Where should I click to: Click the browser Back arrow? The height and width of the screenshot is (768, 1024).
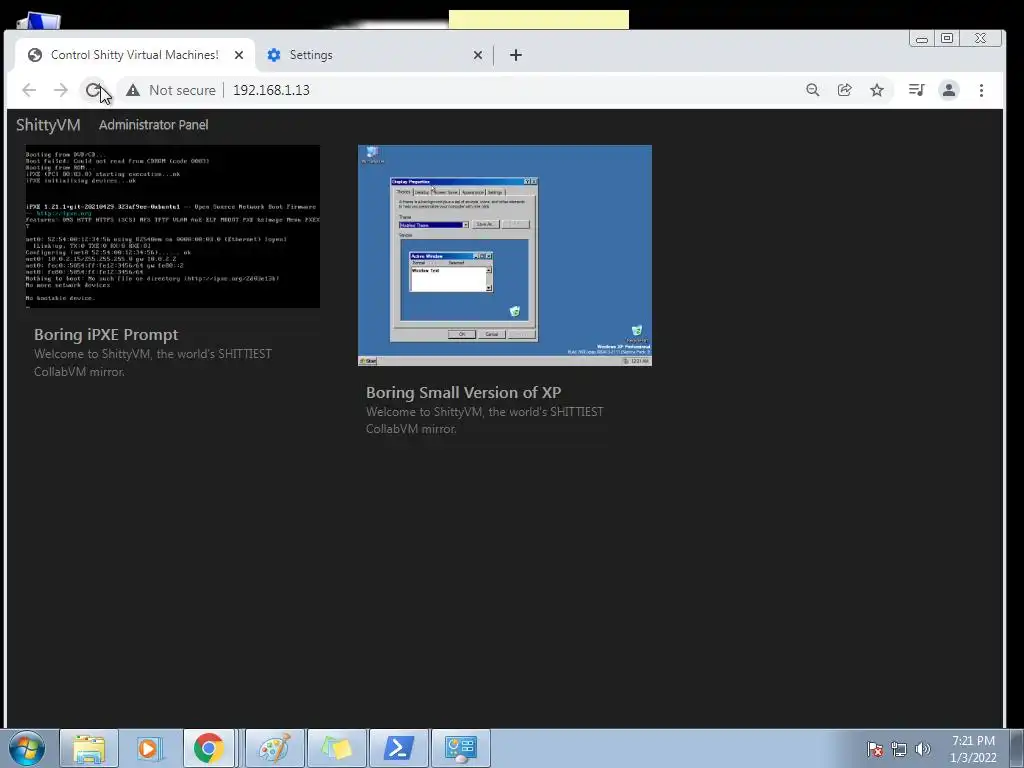tap(29, 90)
